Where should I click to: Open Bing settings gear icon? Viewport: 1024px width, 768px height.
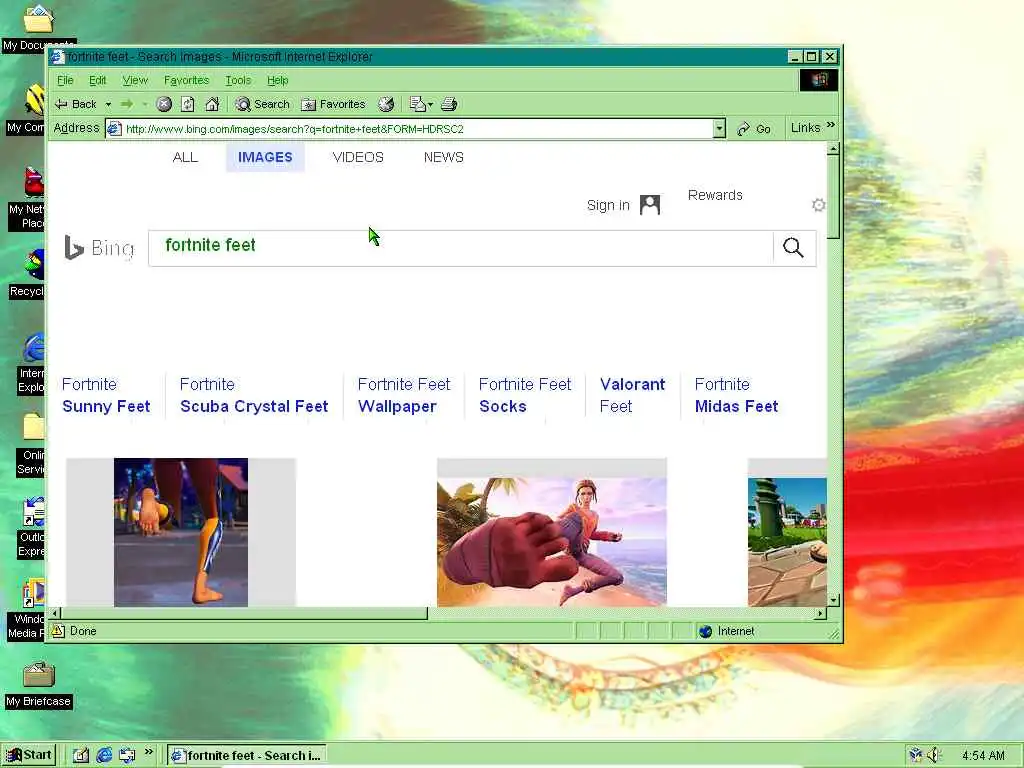(818, 205)
